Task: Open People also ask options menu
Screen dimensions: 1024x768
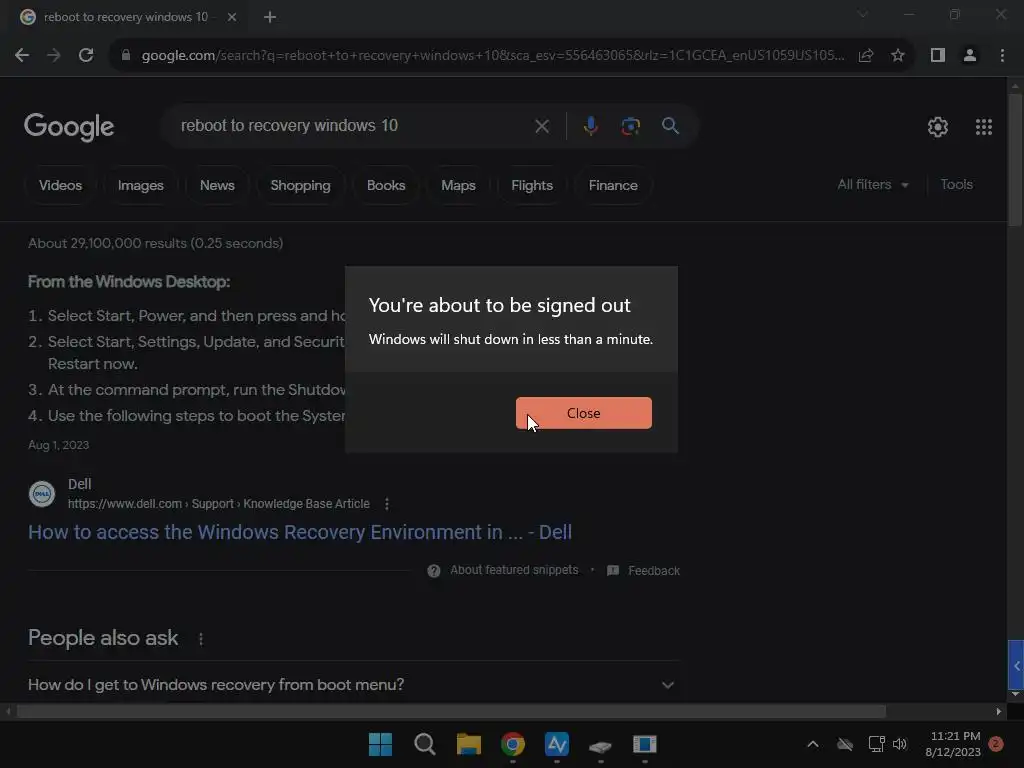Action: pyautogui.click(x=200, y=639)
